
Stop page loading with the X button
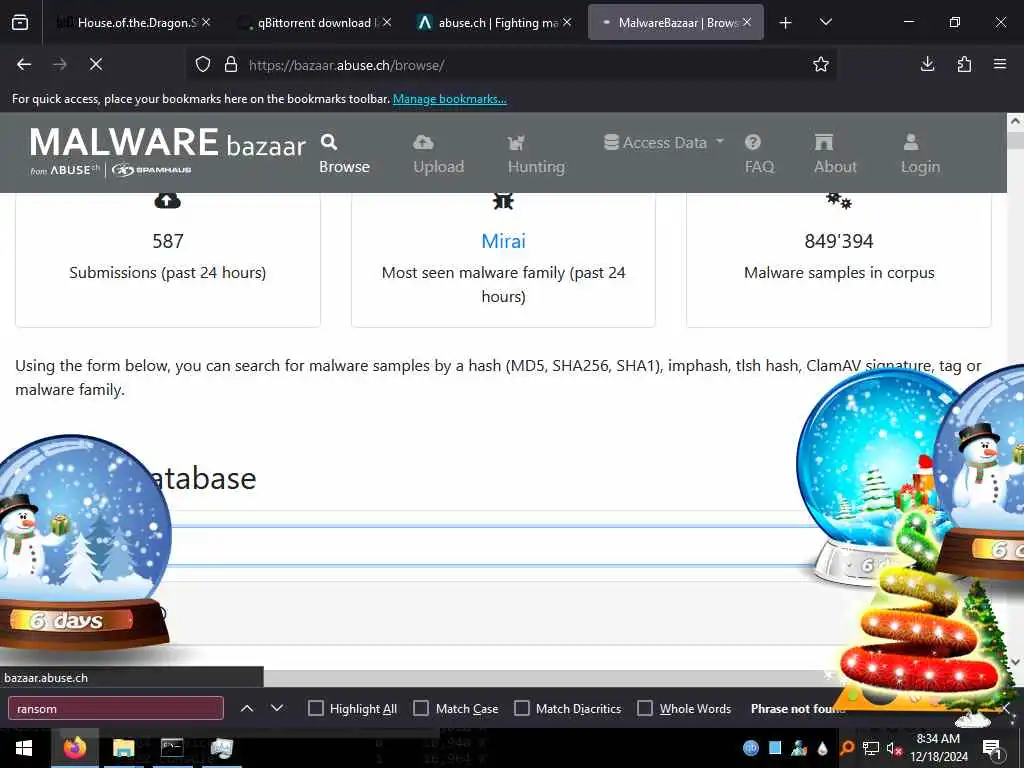coord(95,64)
